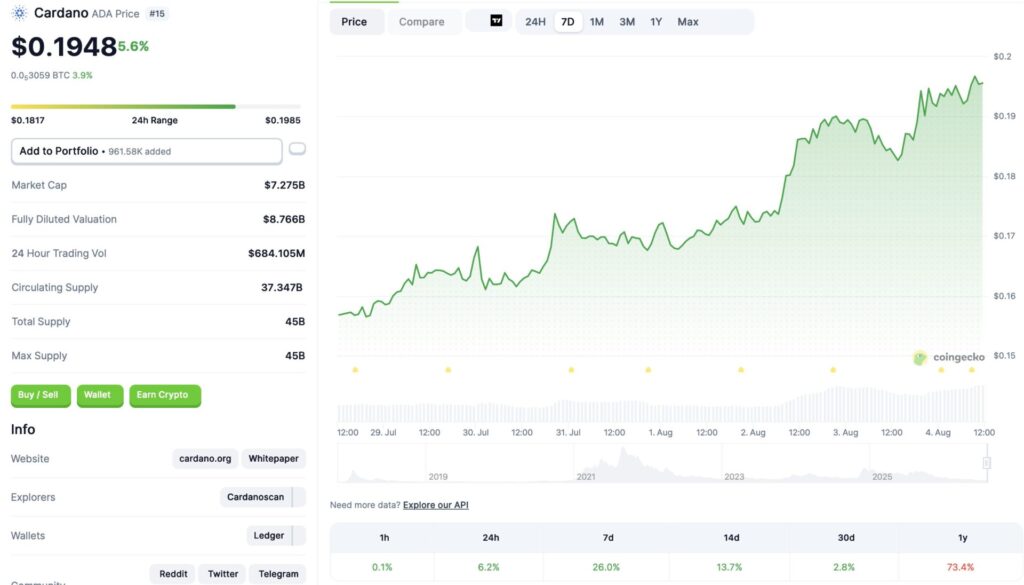Click the green Earn Crypto button
This screenshot has width=1024, height=585.
click(x=165, y=395)
